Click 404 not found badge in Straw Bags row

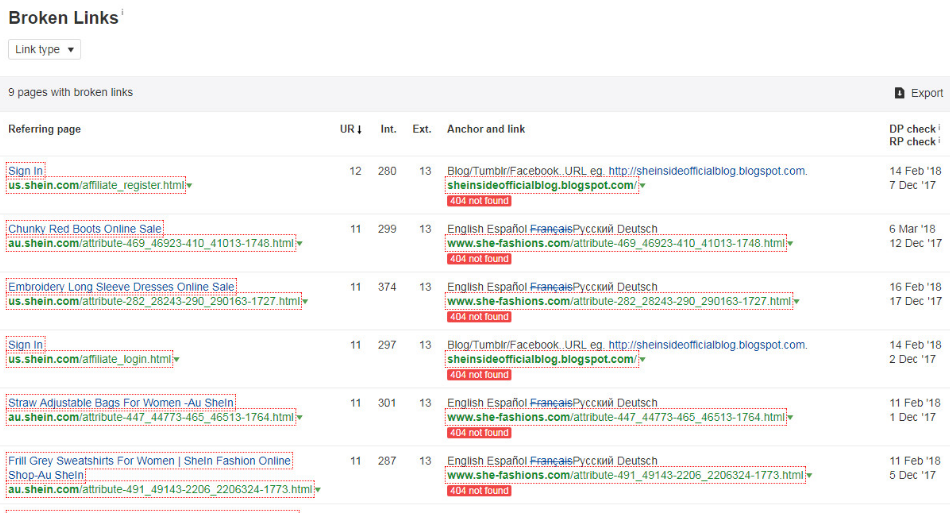pos(479,434)
